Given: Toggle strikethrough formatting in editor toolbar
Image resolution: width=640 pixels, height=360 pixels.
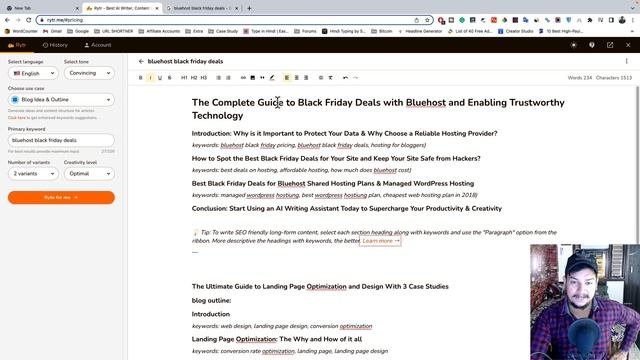Looking at the screenshot, I should pyautogui.click(x=169, y=78).
